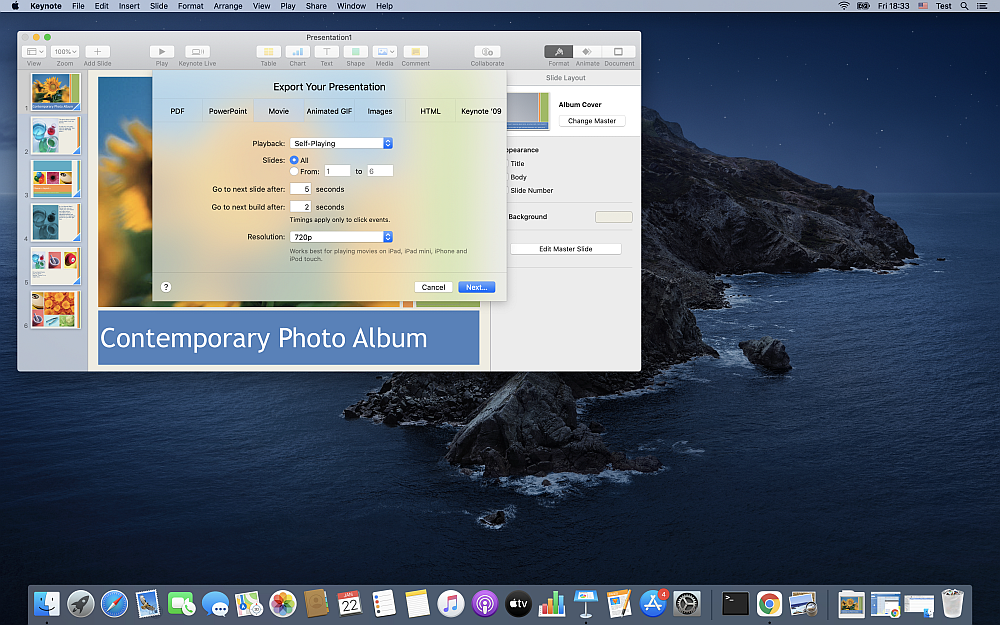The width and height of the screenshot is (1000, 625).
Task: Open the help question mark button
Action: [166, 287]
